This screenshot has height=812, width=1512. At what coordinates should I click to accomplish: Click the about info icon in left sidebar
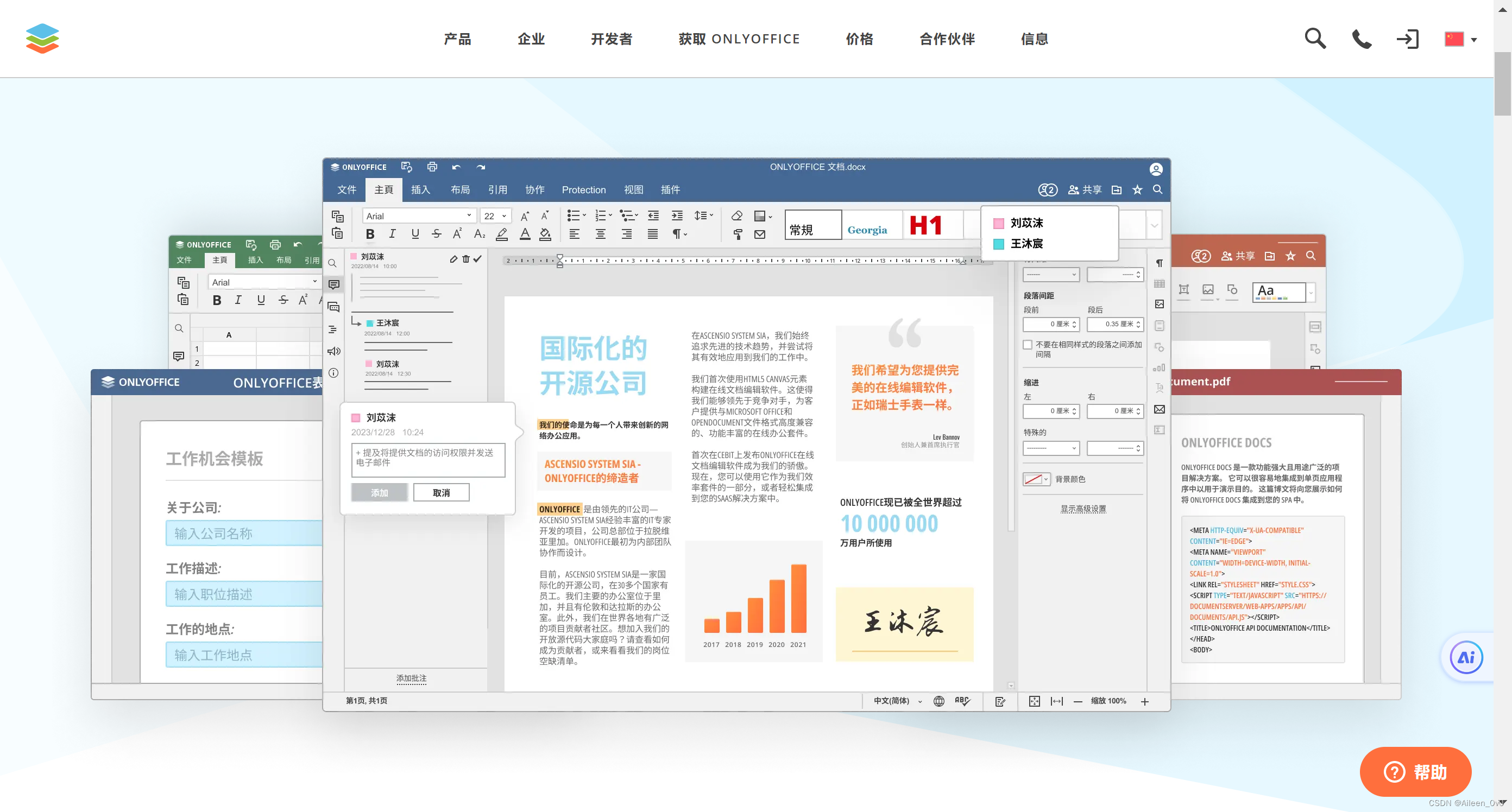point(333,373)
